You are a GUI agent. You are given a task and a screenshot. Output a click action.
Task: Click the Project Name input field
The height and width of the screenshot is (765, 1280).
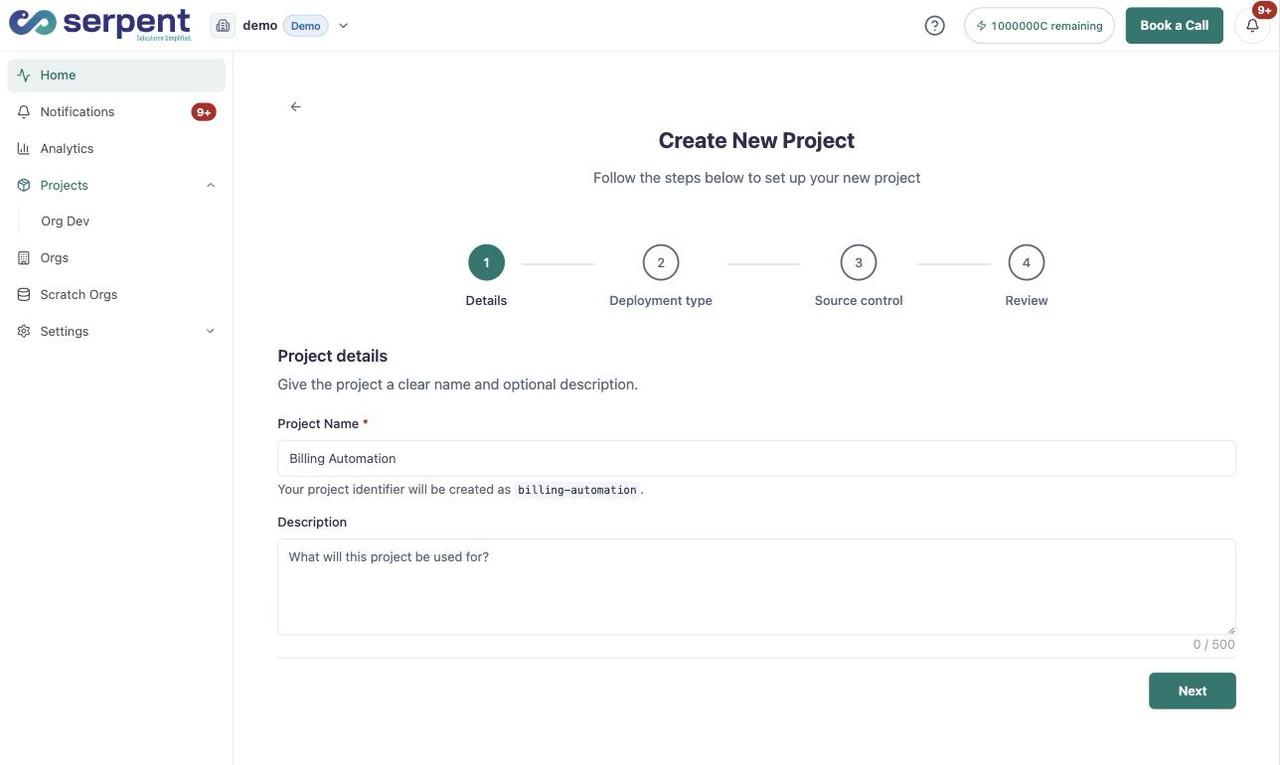[756, 458]
